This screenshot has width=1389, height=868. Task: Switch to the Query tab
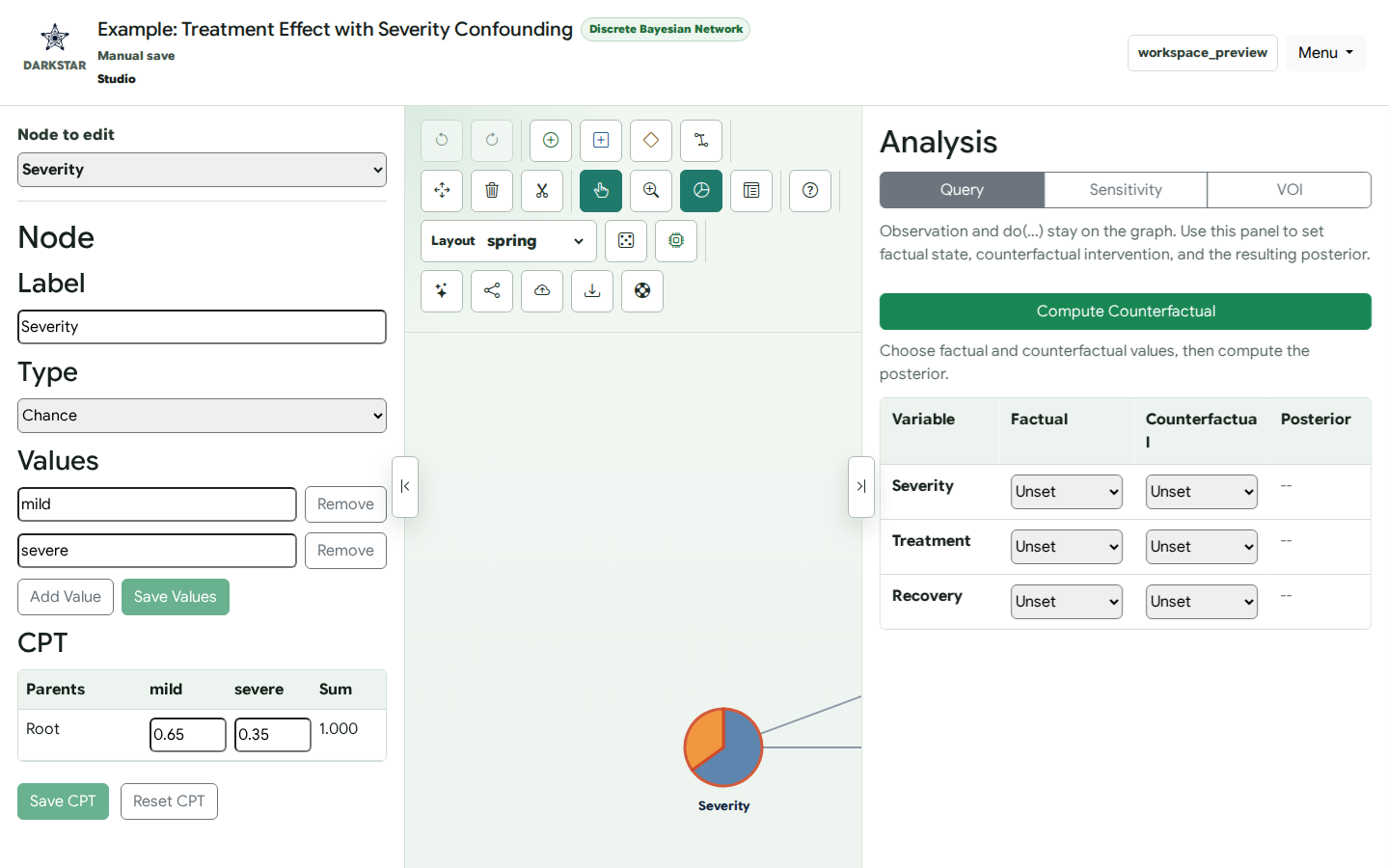[x=962, y=190]
